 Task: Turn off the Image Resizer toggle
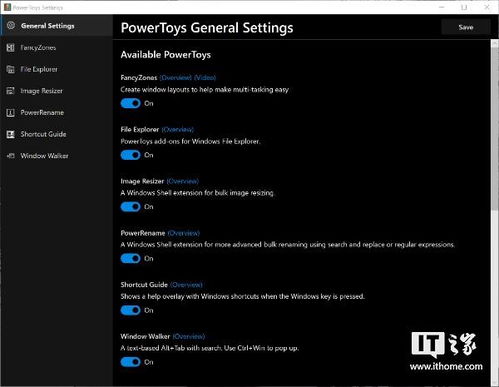130,207
